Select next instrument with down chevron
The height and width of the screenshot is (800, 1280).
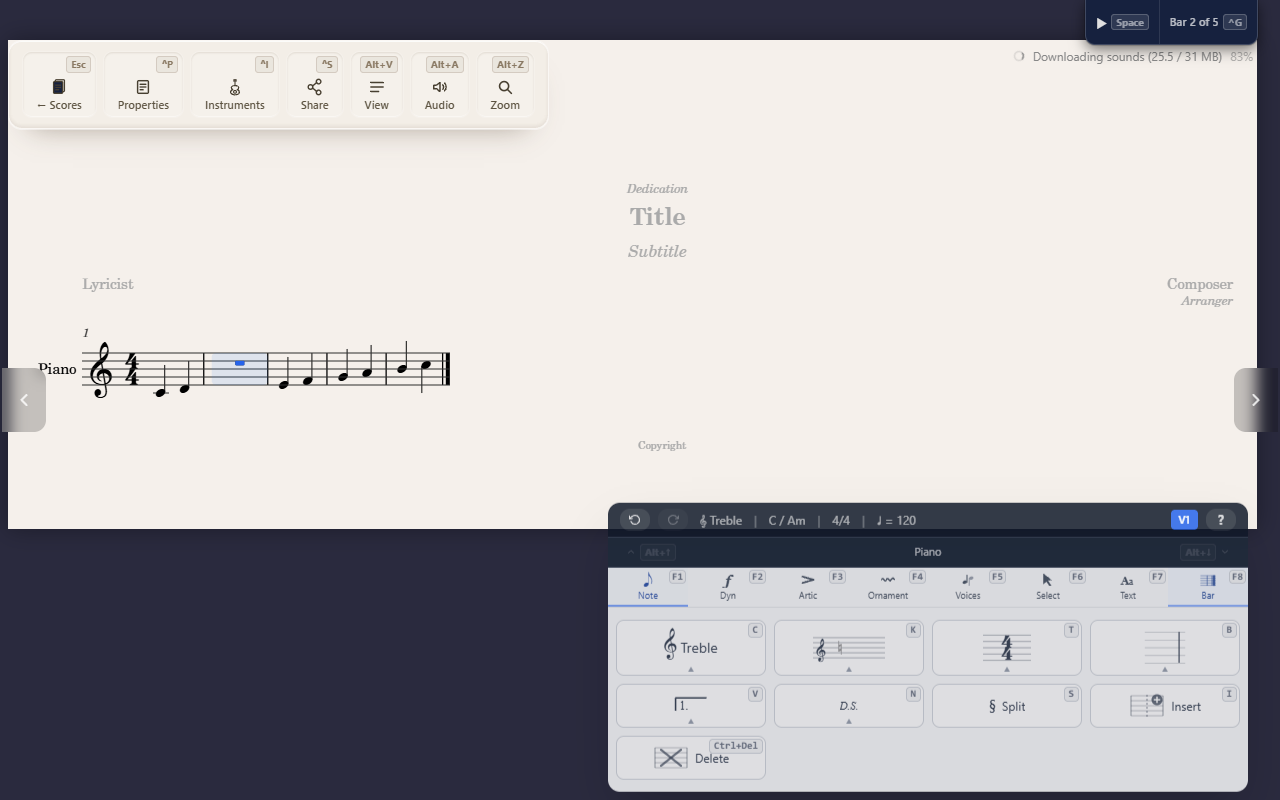click(1225, 552)
